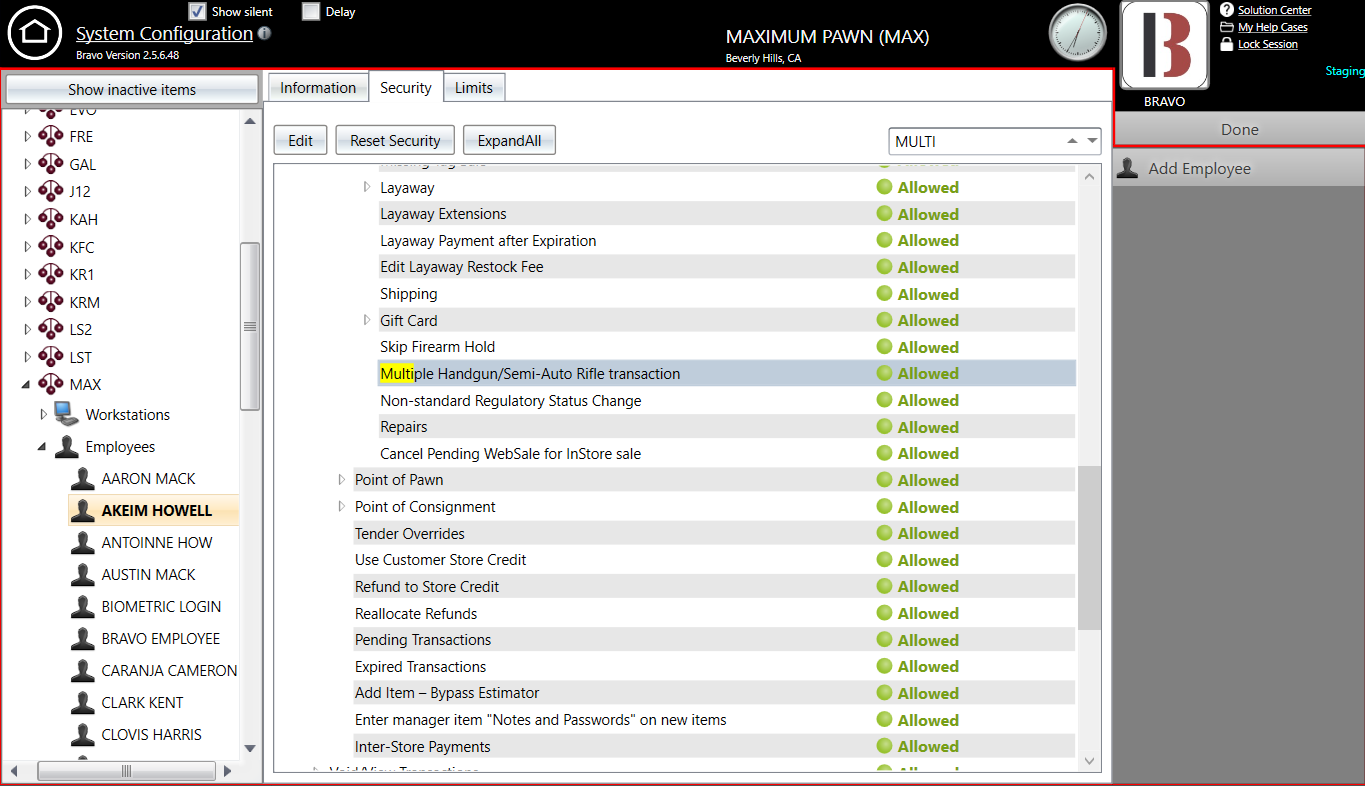Open the Limits tab
1365x786 pixels.
pos(474,88)
